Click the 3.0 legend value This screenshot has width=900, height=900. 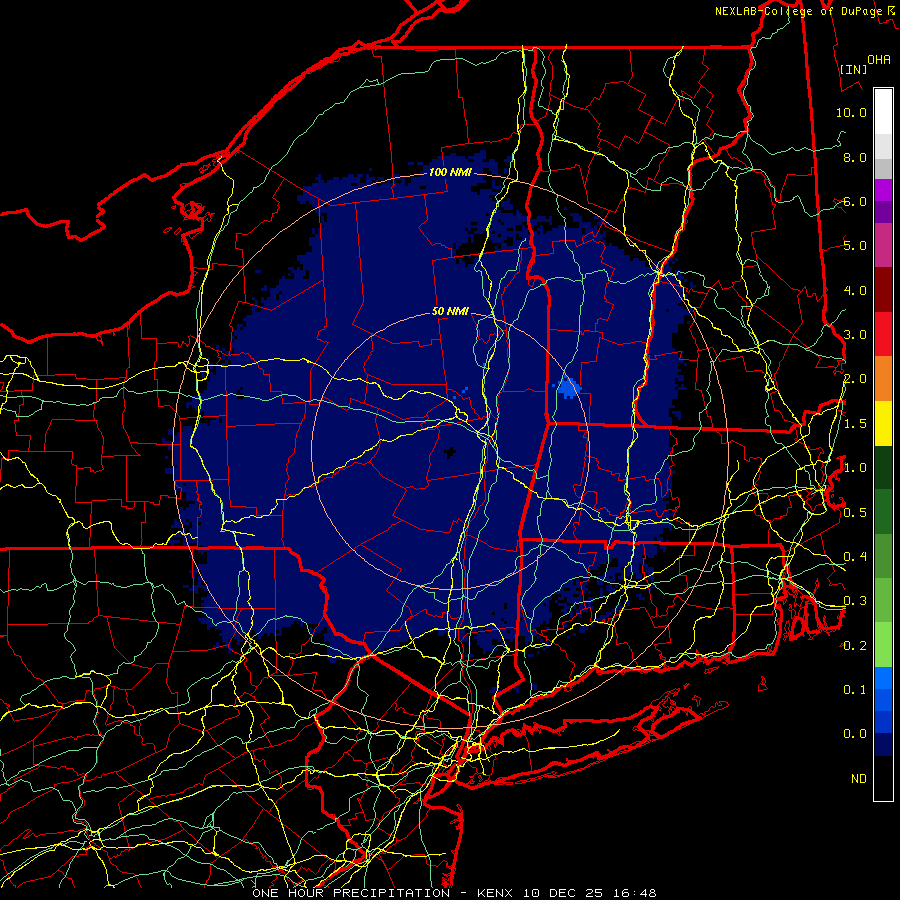[x=855, y=335]
